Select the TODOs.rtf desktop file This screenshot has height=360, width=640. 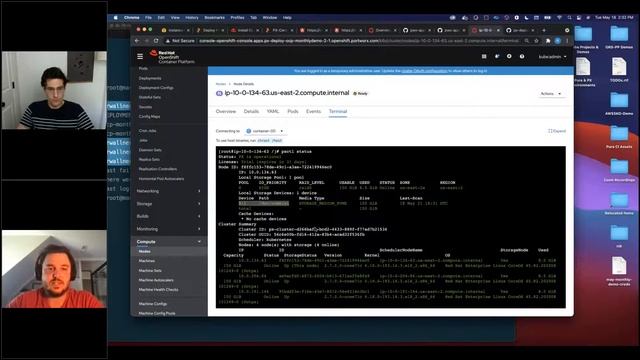coord(619,70)
